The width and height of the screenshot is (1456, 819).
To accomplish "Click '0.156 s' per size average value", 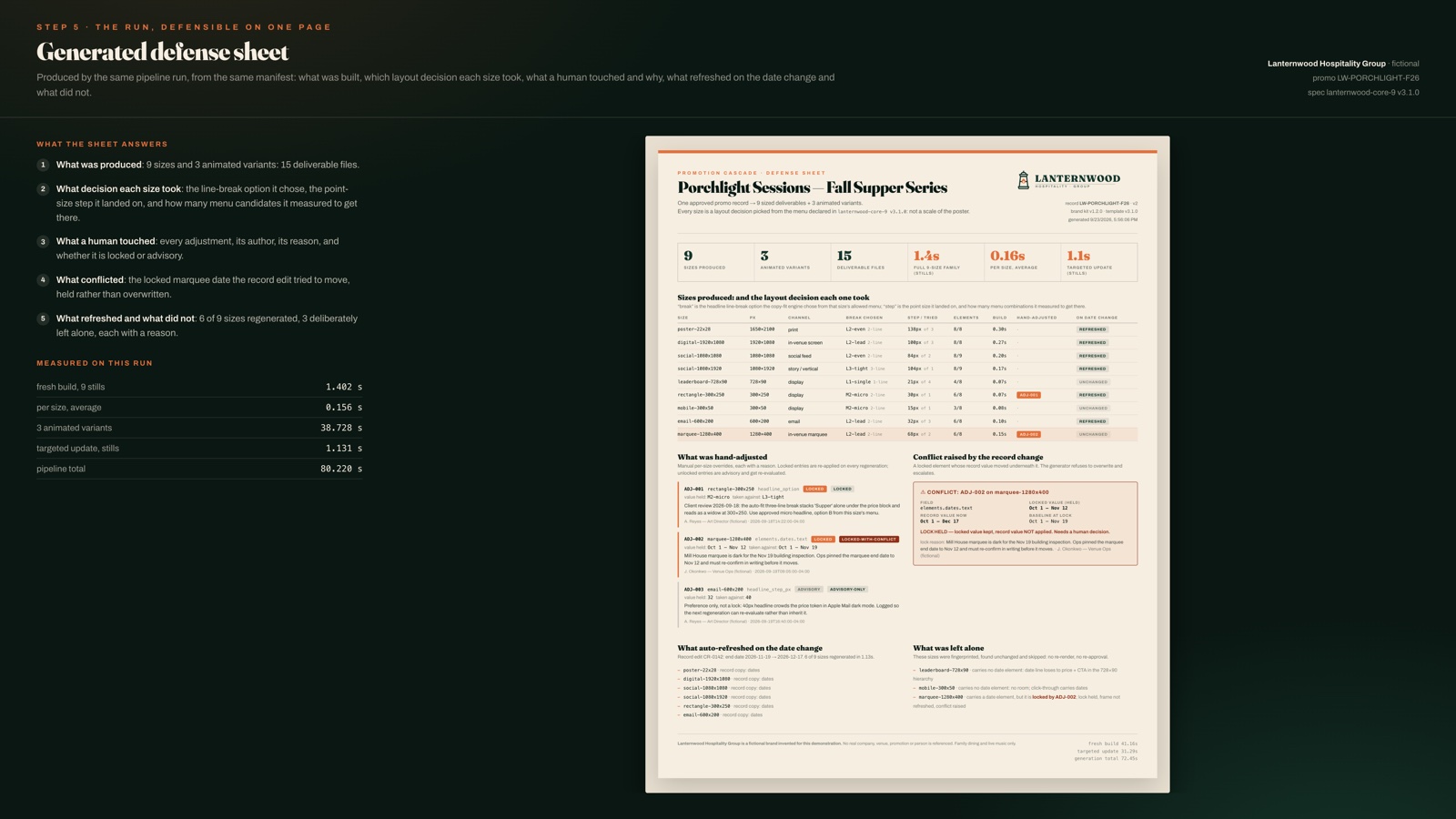I will pos(344,408).
